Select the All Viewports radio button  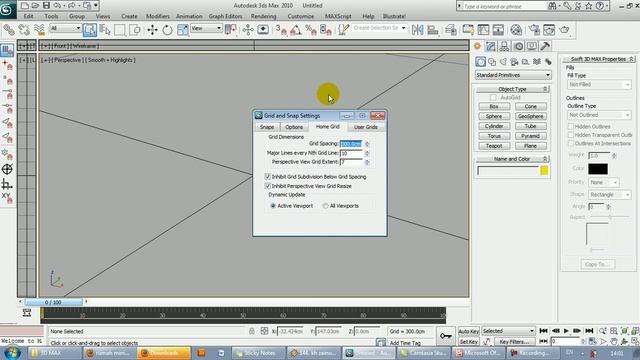click(x=325, y=206)
